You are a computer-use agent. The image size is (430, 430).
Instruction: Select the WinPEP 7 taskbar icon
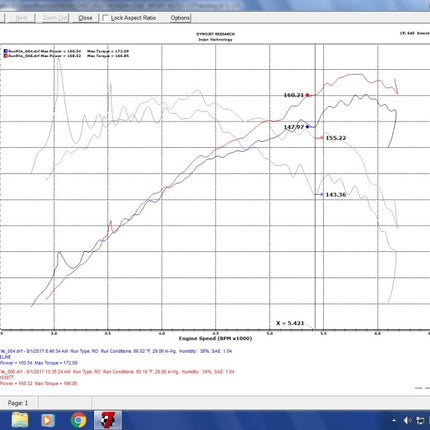(108, 420)
